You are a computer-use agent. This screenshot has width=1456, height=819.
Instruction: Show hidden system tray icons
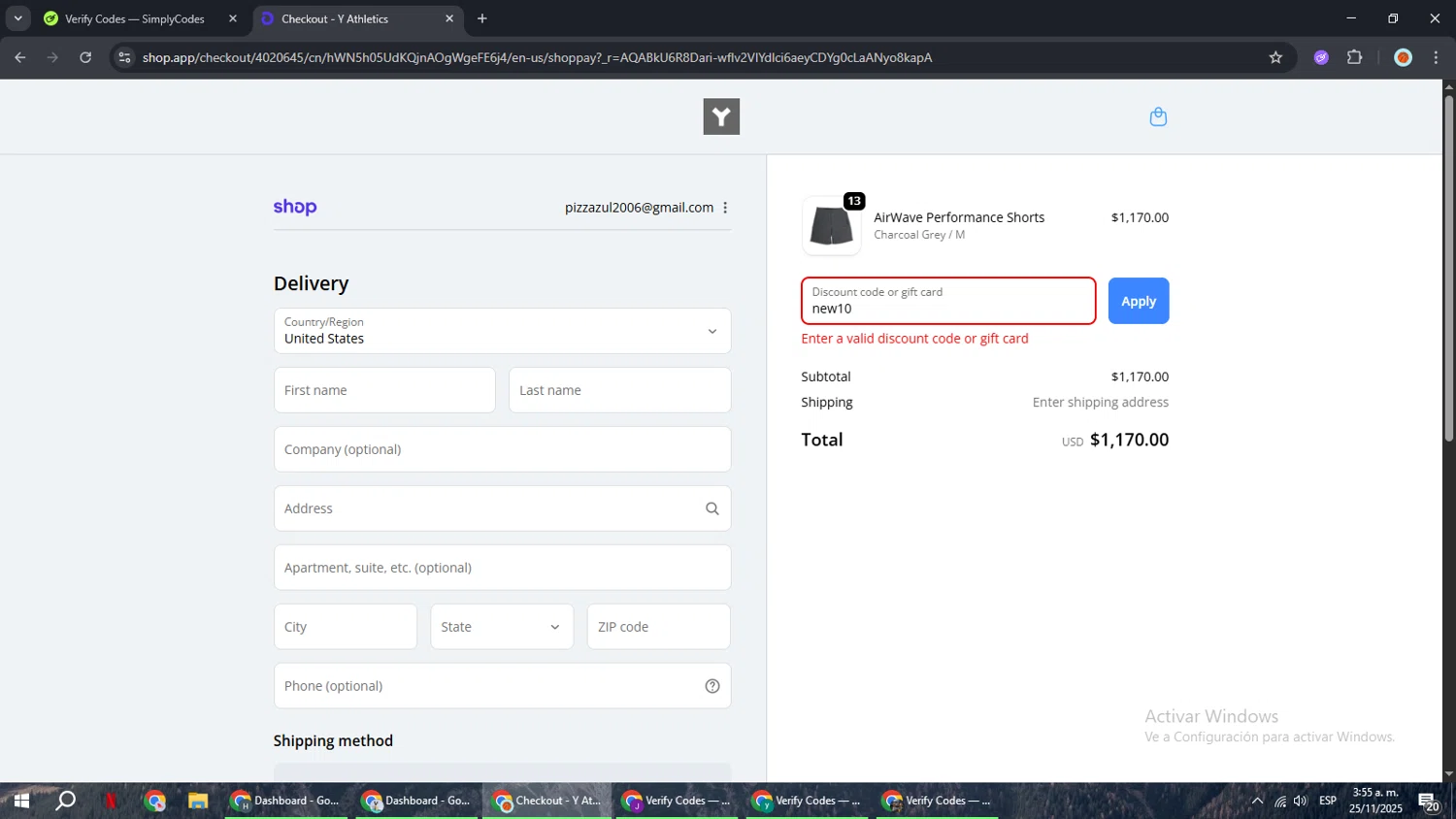click(1257, 801)
